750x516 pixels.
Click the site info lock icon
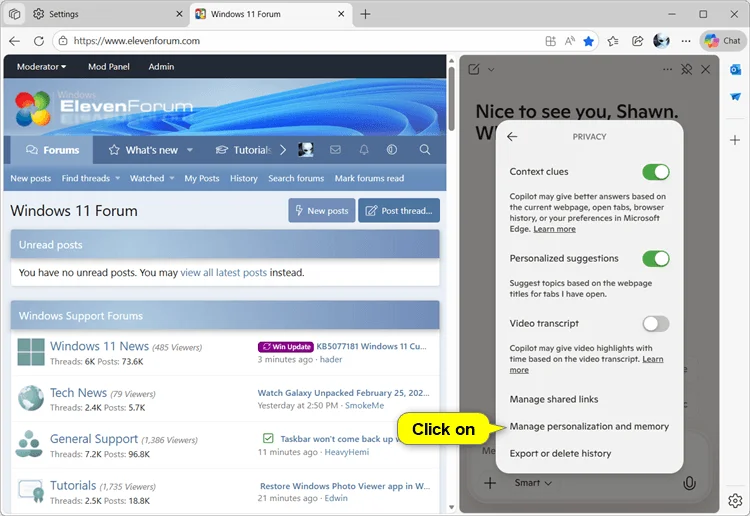(x=63, y=41)
